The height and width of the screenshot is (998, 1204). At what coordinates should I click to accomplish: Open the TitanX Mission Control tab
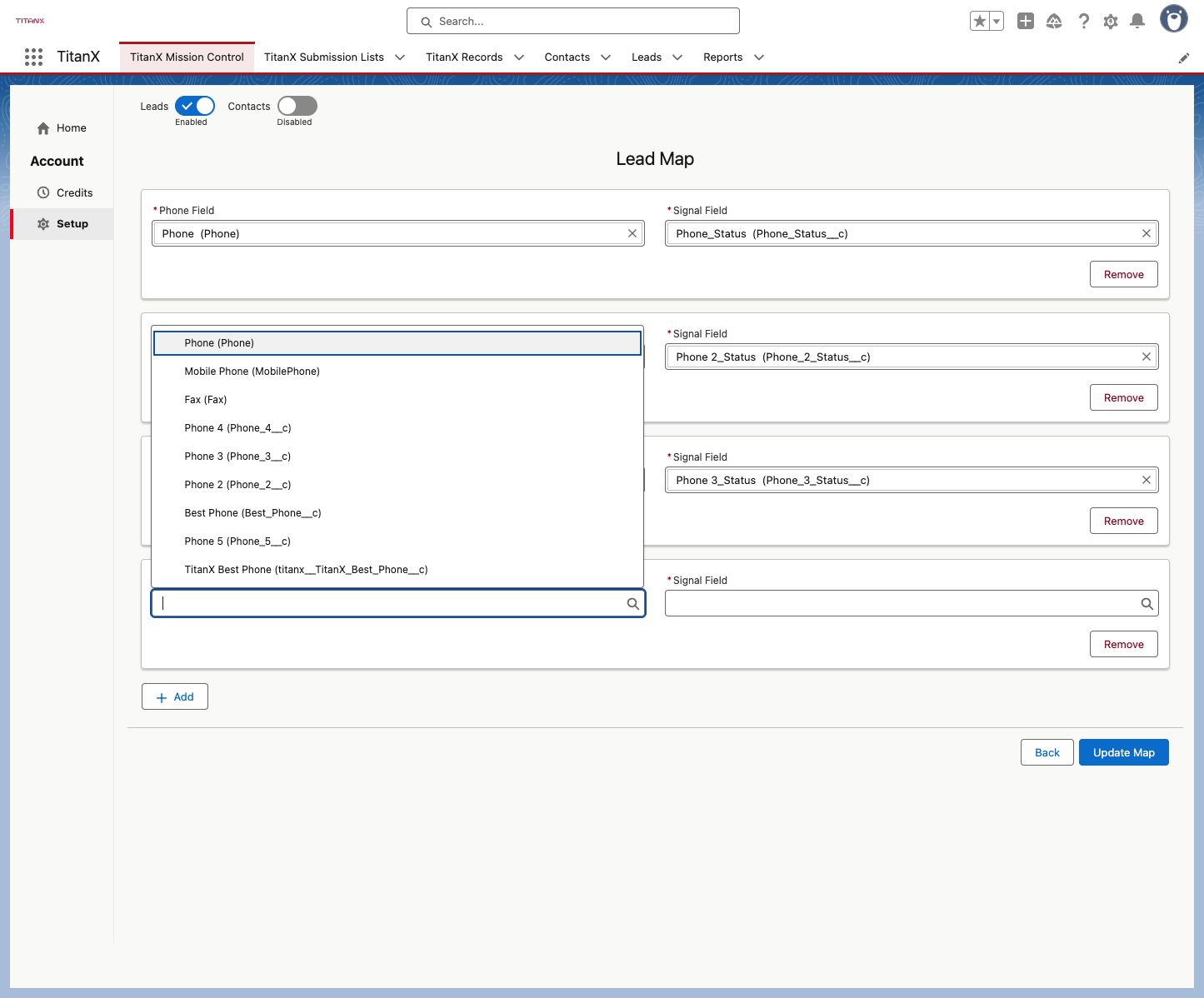point(187,57)
